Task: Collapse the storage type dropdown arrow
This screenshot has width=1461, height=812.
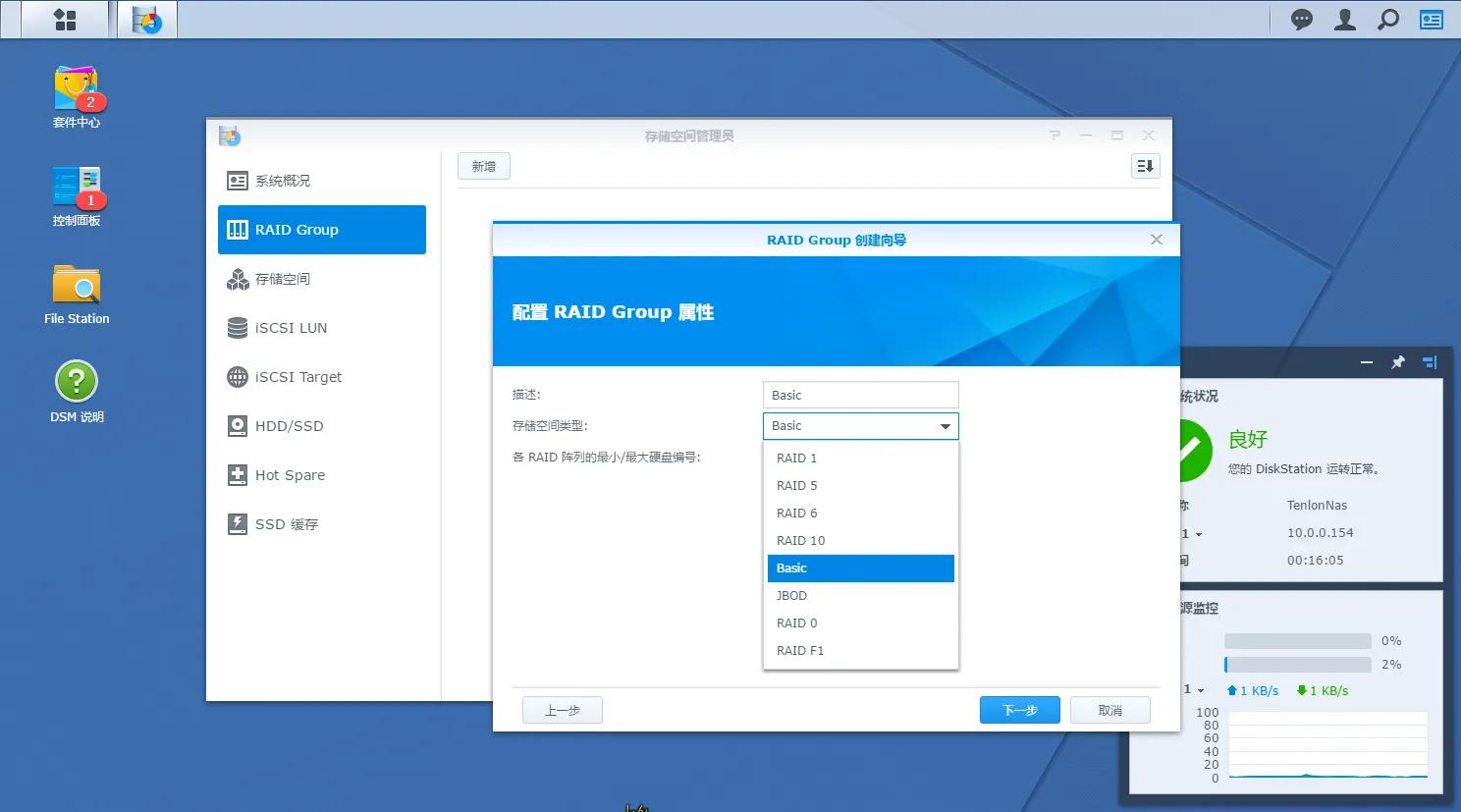Action: point(945,426)
